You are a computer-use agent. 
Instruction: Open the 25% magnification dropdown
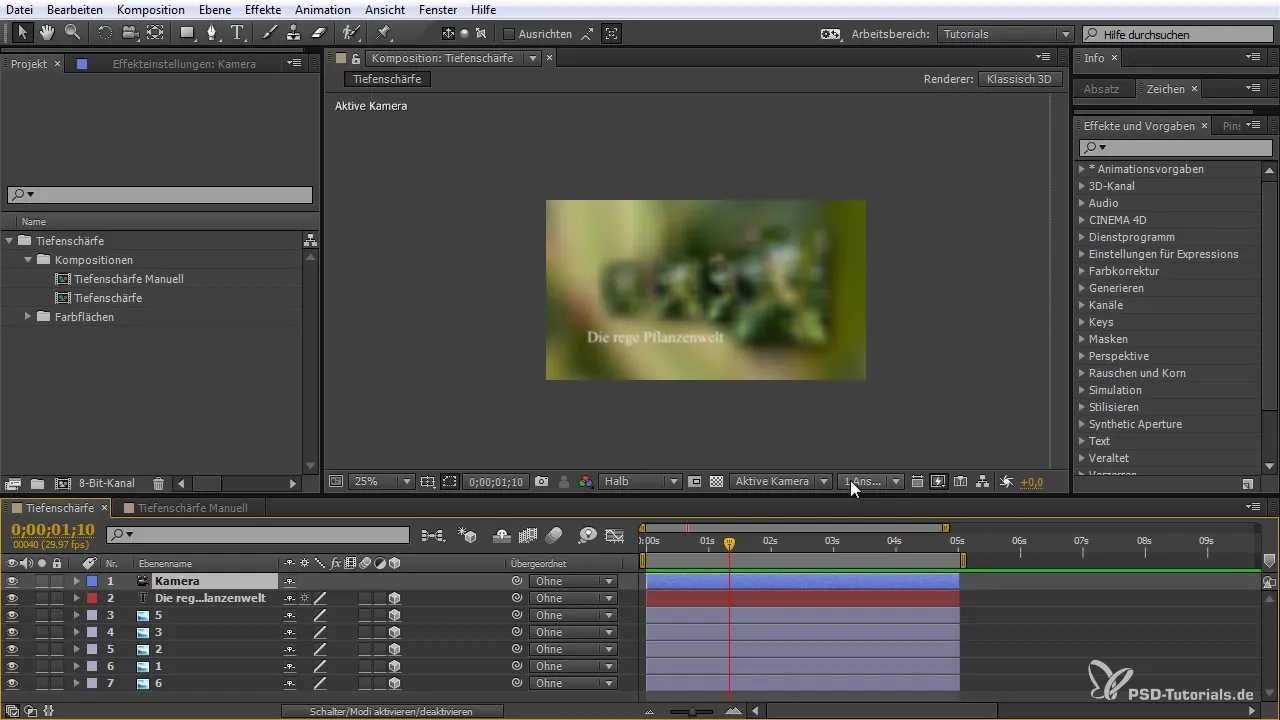tap(381, 481)
